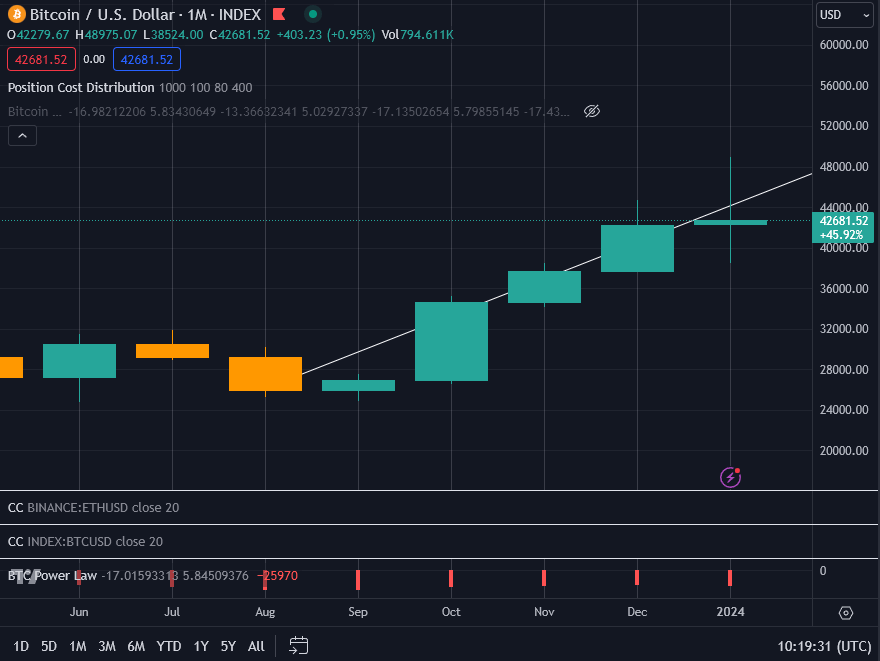This screenshot has height=661, width=880.
Task: Click the blue buy price 42681.52 button
Action: point(147,60)
